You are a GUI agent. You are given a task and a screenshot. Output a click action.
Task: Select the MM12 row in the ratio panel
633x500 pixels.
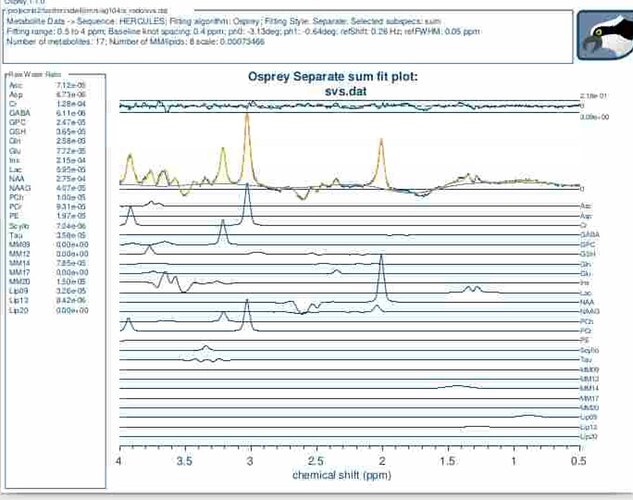pos(48,254)
